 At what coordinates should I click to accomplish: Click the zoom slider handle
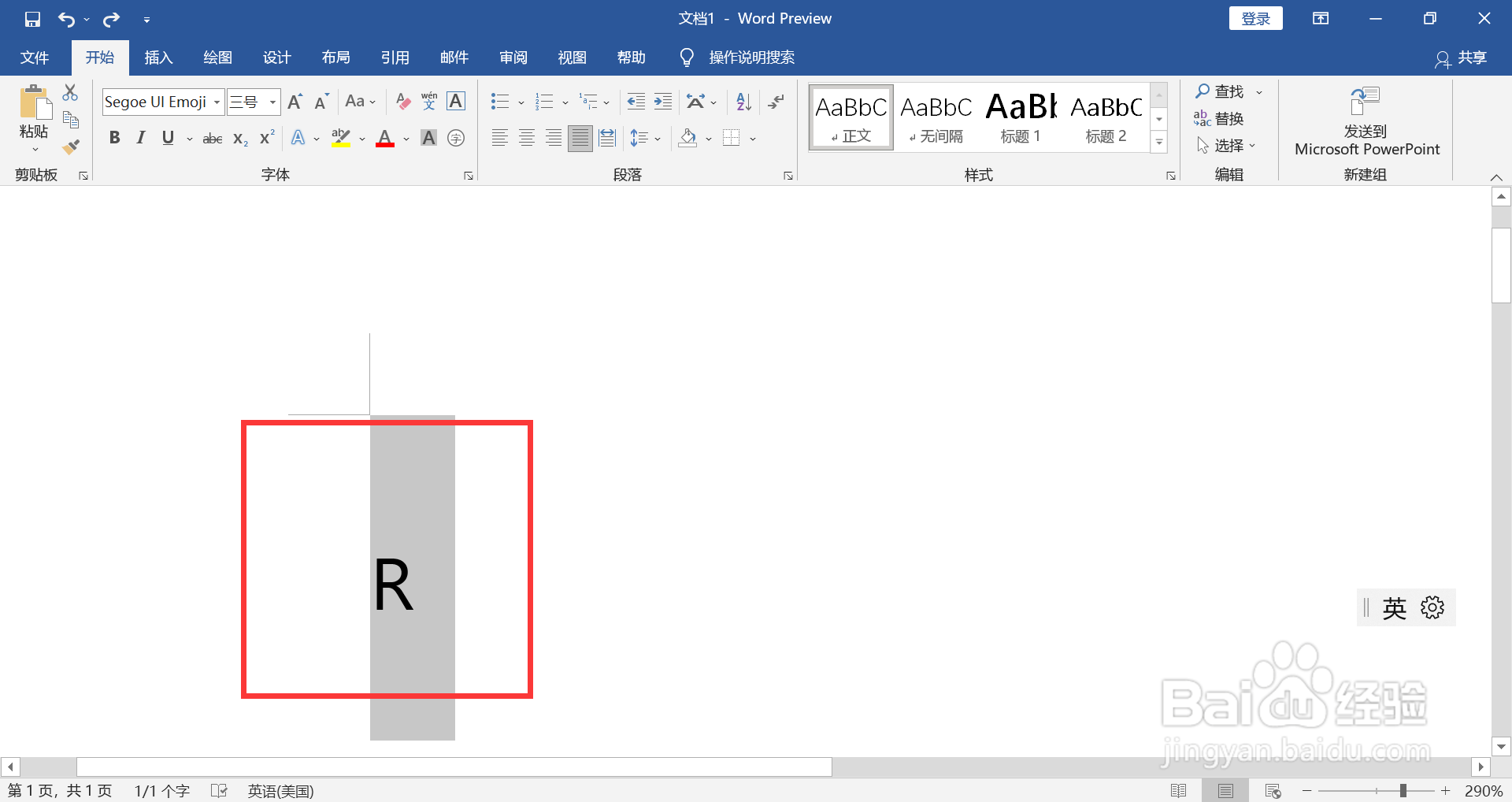[x=1403, y=790]
